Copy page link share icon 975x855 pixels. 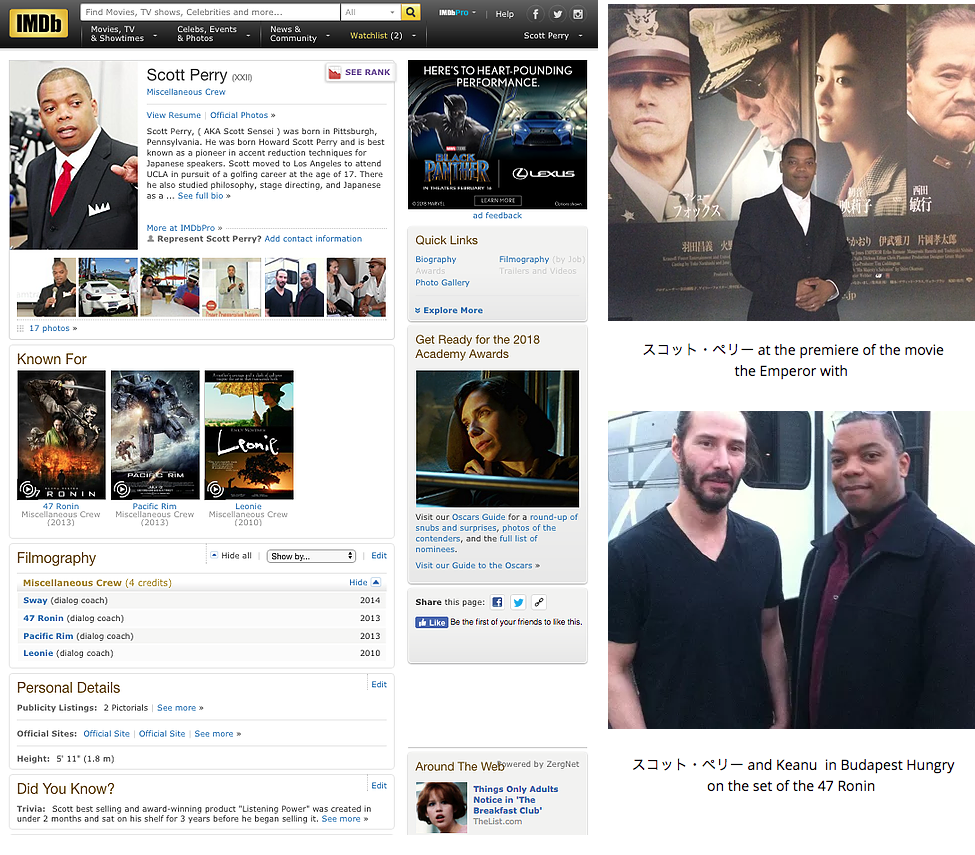coord(539,602)
